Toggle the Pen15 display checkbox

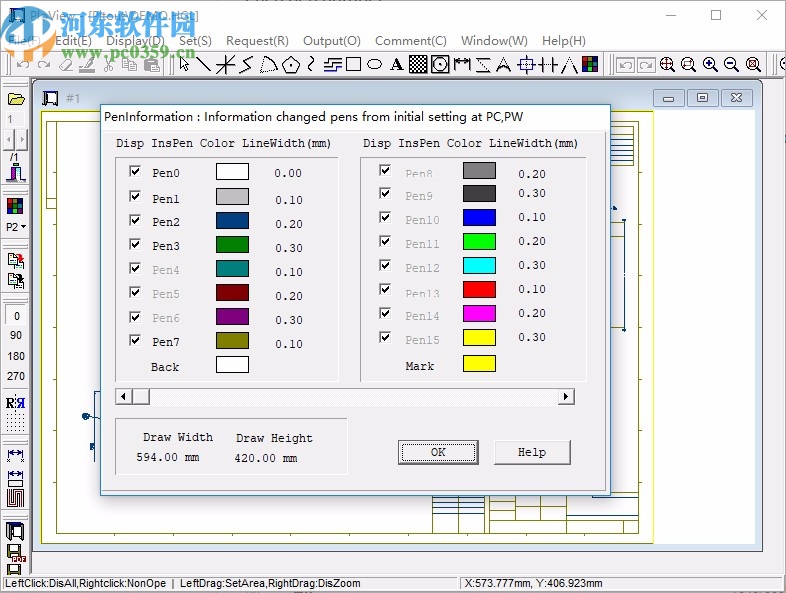pyautogui.click(x=385, y=337)
